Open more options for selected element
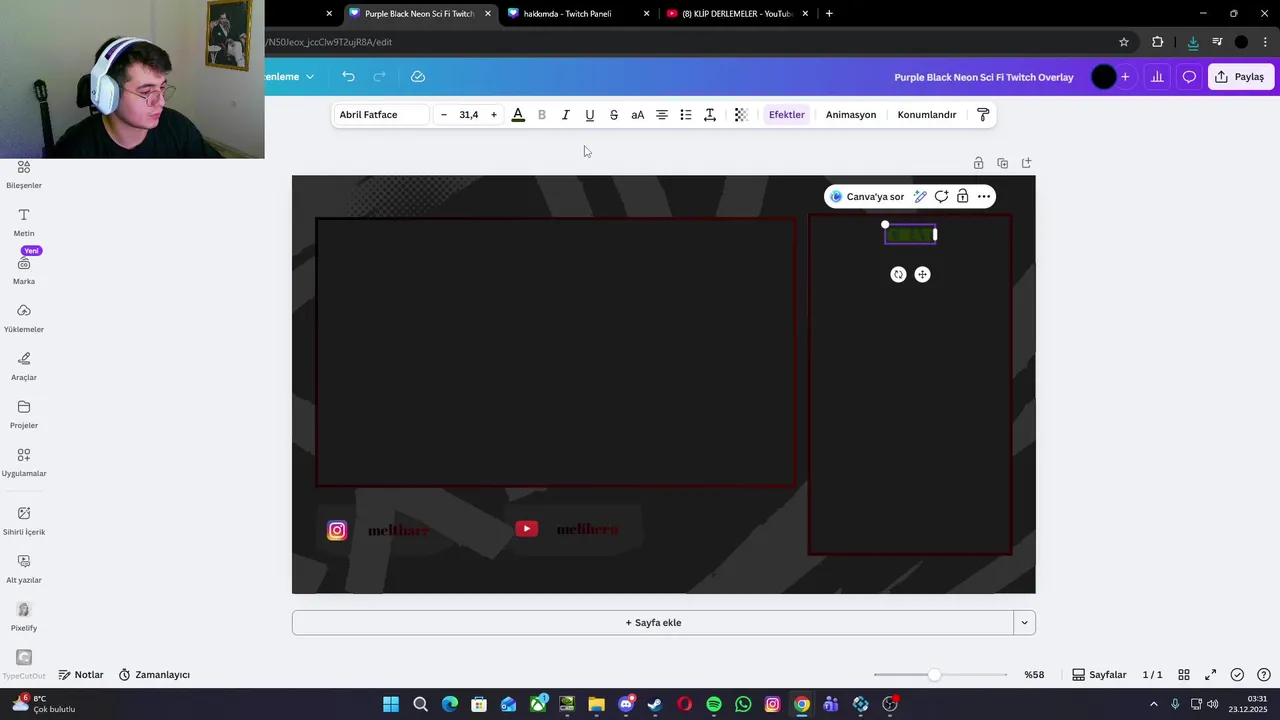This screenshot has width=1280, height=720. (984, 197)
